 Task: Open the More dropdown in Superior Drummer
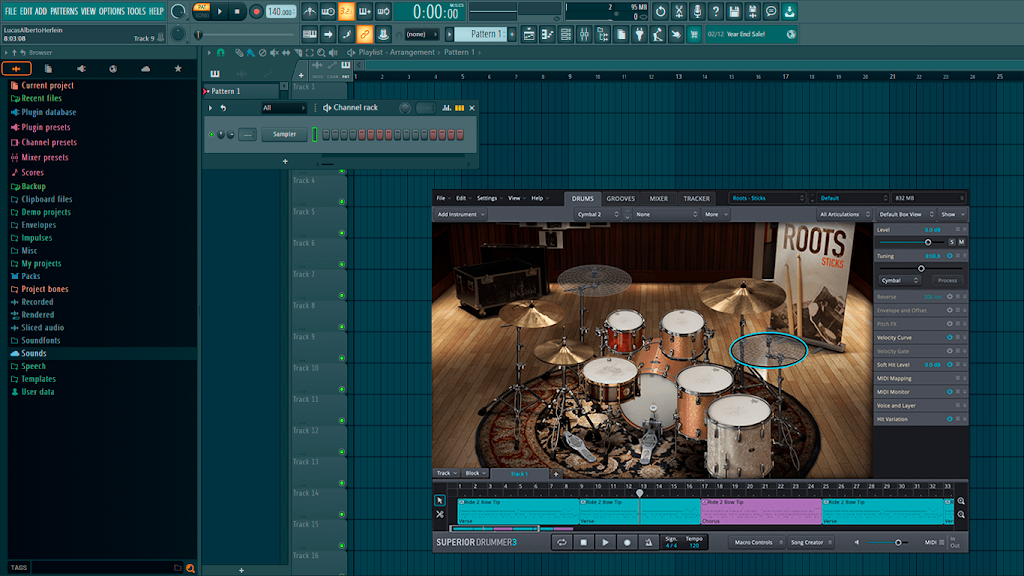coord(716,214)
